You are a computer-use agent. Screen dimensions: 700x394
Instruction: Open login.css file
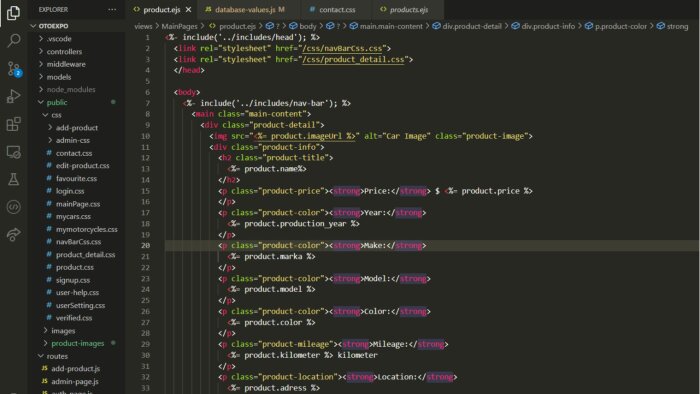tap(70, 191)
